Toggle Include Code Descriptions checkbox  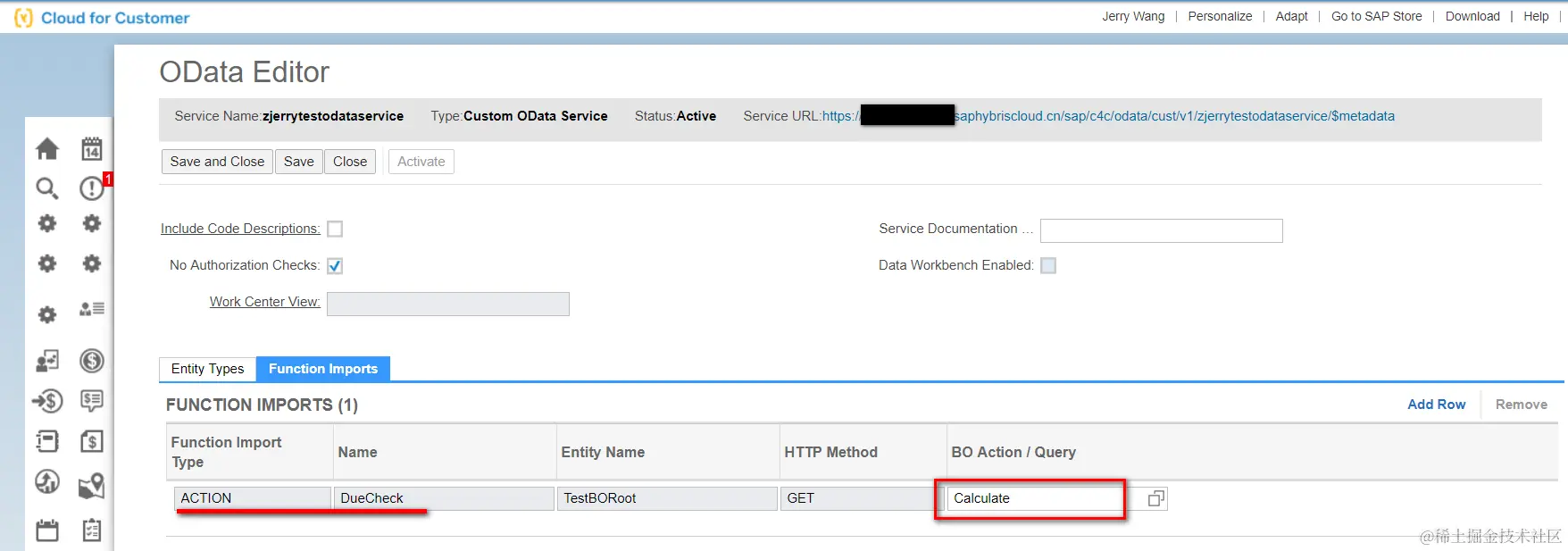click(x=335, y=230)
